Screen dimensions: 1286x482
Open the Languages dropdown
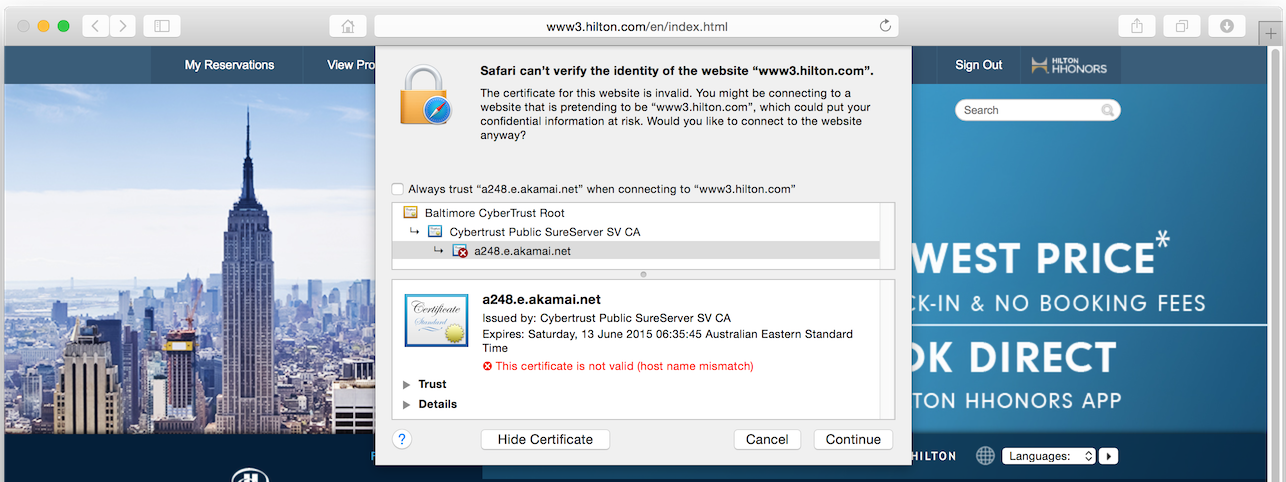tap(1049, 456)
